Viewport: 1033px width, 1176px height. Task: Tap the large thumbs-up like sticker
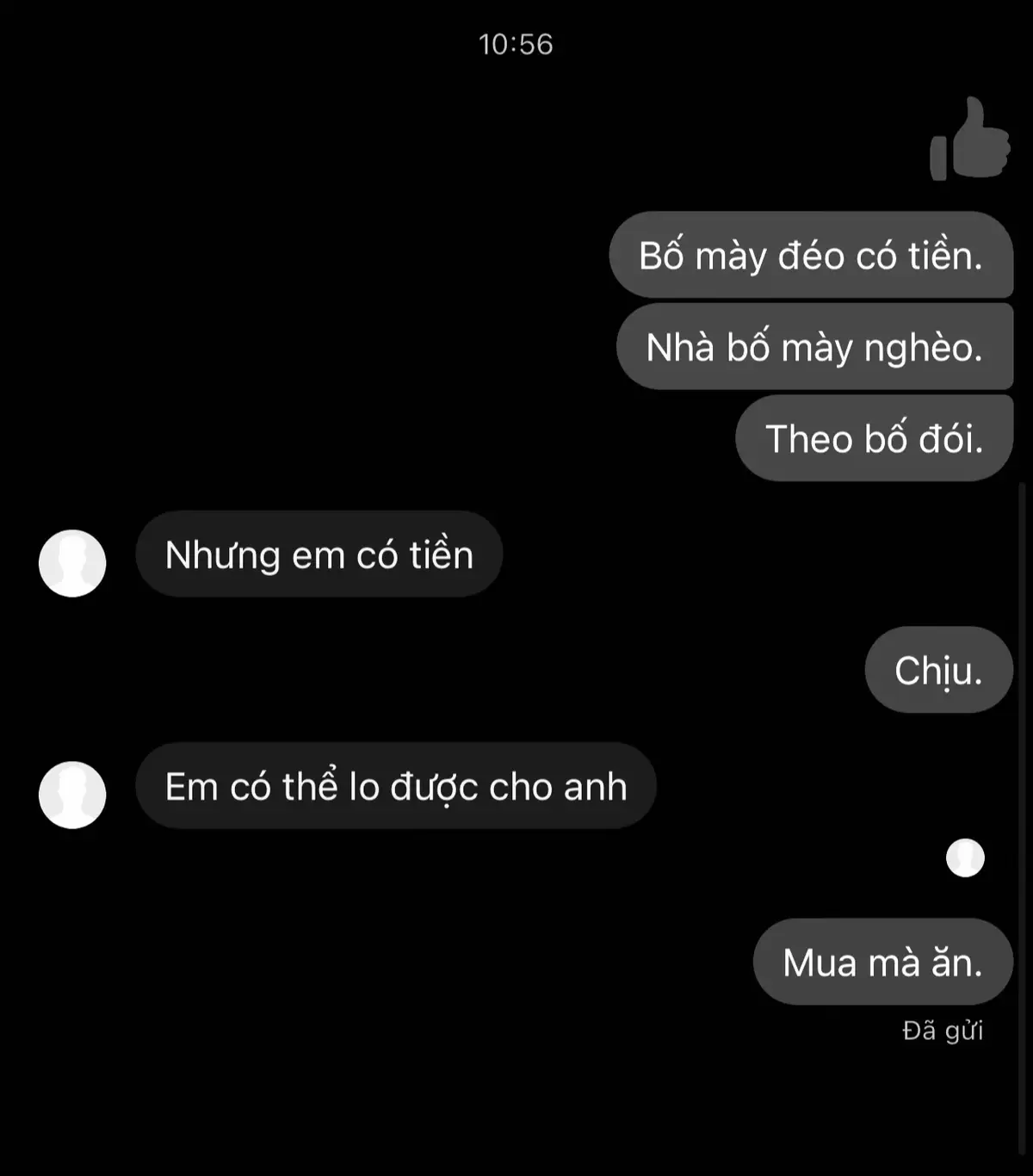click(969, 139)
